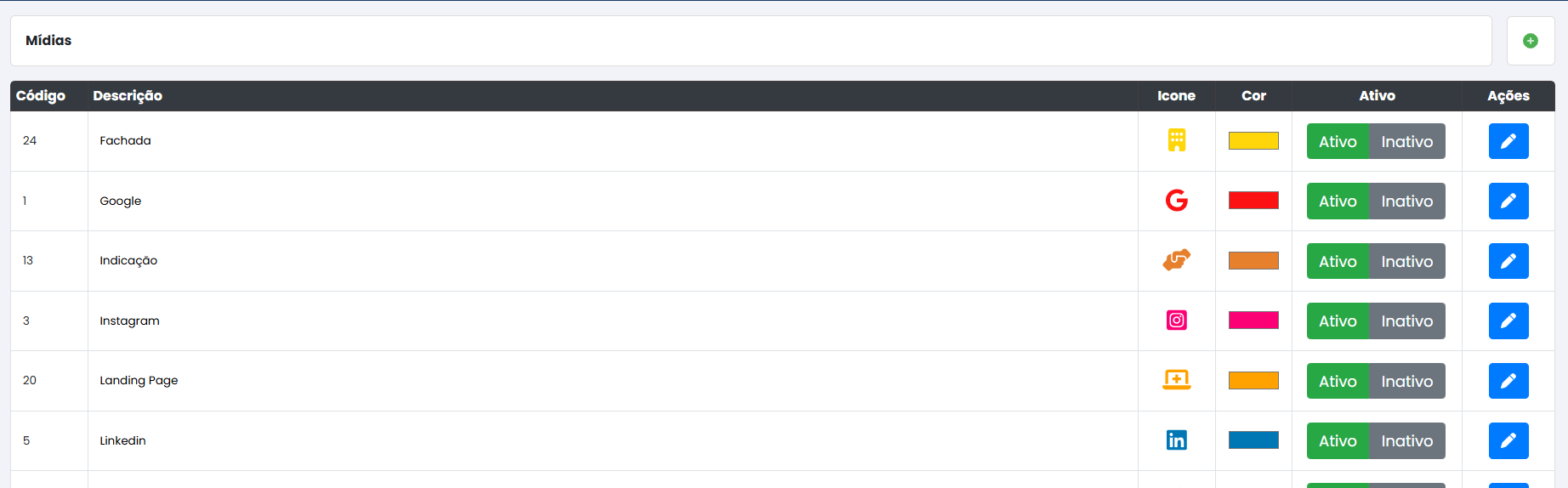1568x488 pixels.
Task: Click the Indicação handshake icon
Action: [x=1176, y=260]
